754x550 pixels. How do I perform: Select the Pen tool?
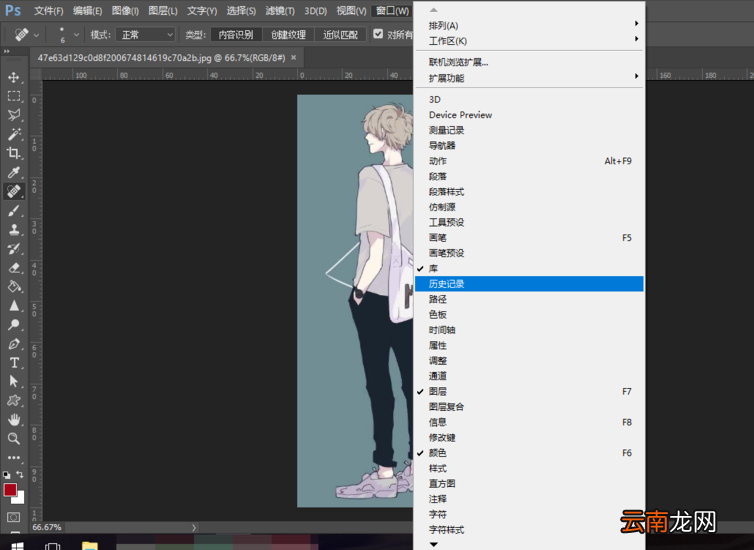13,344
